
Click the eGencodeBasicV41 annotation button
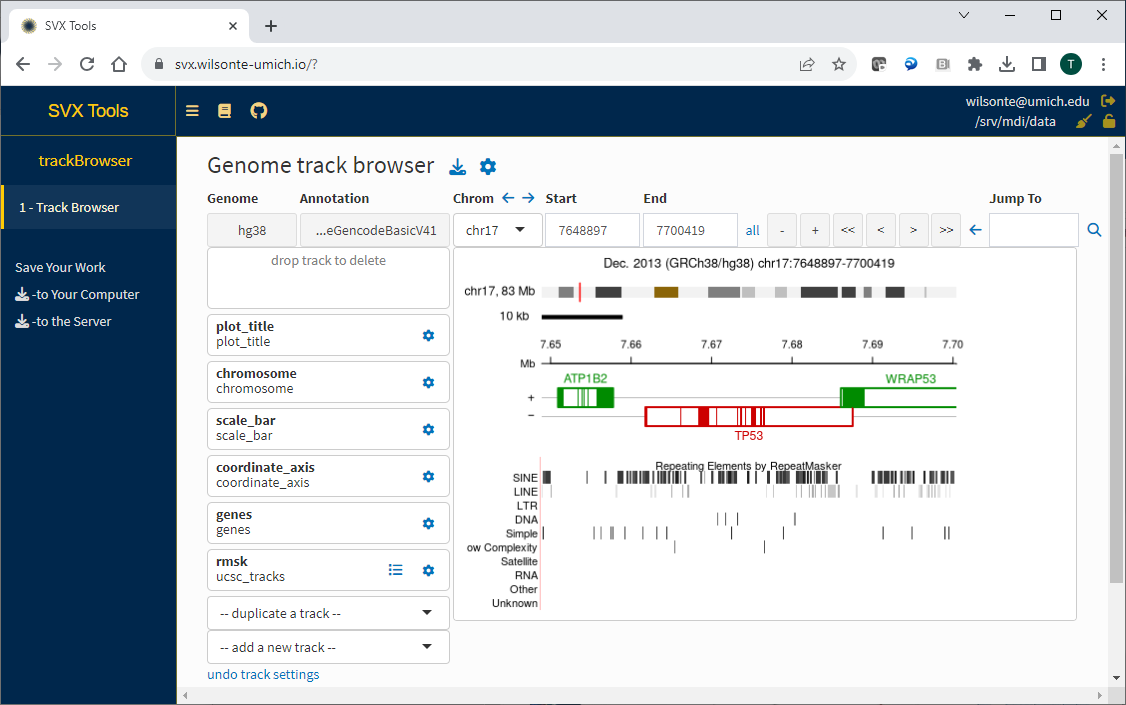tap(375, 230)
